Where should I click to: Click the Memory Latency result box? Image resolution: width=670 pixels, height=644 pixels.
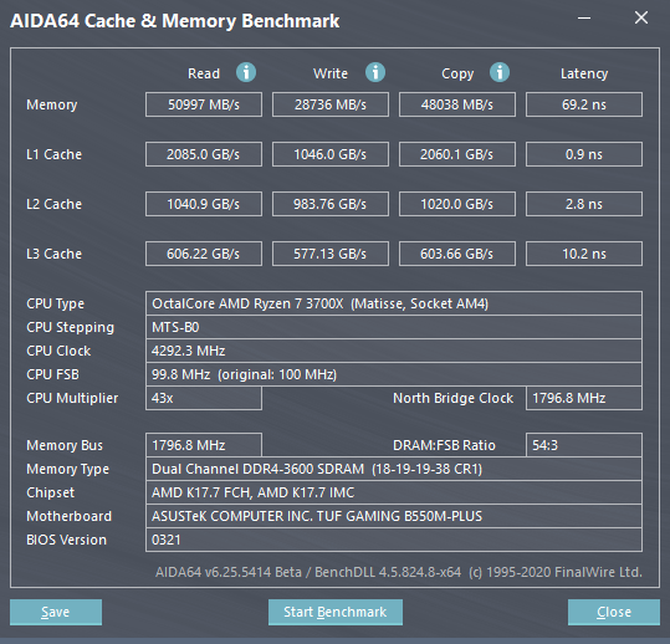click(x=584, y=105)
